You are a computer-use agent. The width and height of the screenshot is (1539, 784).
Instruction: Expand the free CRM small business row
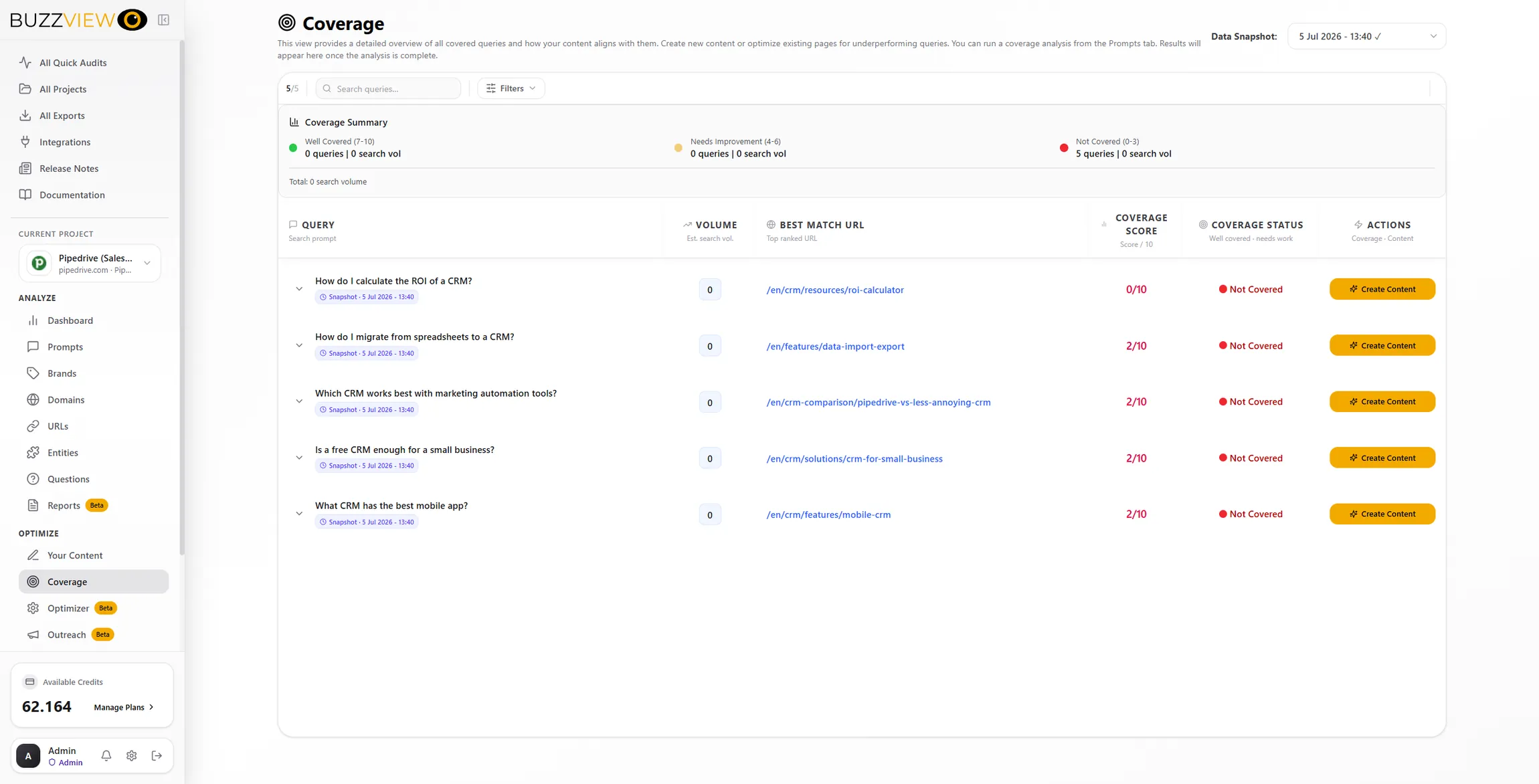(x=299, y=458)
